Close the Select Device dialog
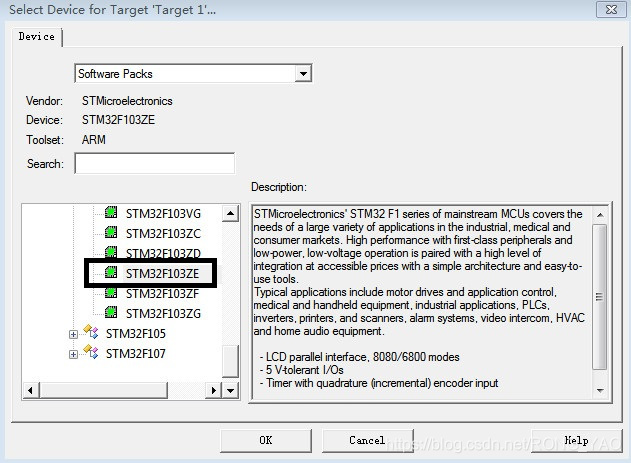This screenshot has width=631, height=463. pos(611,9)
